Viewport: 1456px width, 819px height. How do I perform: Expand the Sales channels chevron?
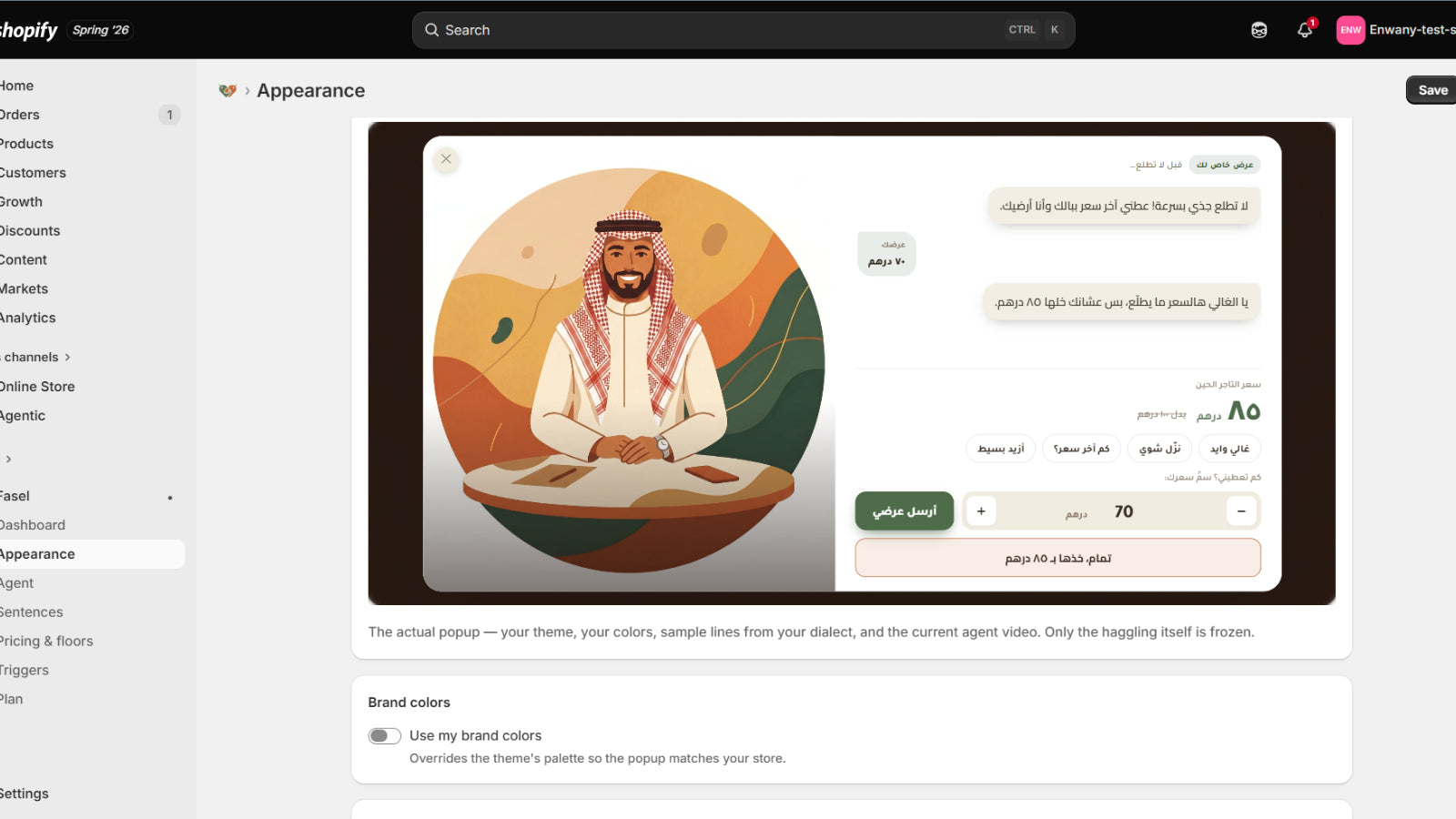(x=67, y=358)
